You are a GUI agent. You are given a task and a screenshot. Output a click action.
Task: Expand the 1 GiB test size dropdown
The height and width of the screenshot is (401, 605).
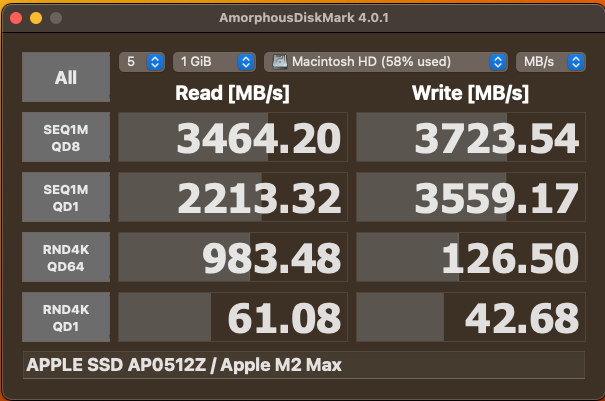click(214, 62)
